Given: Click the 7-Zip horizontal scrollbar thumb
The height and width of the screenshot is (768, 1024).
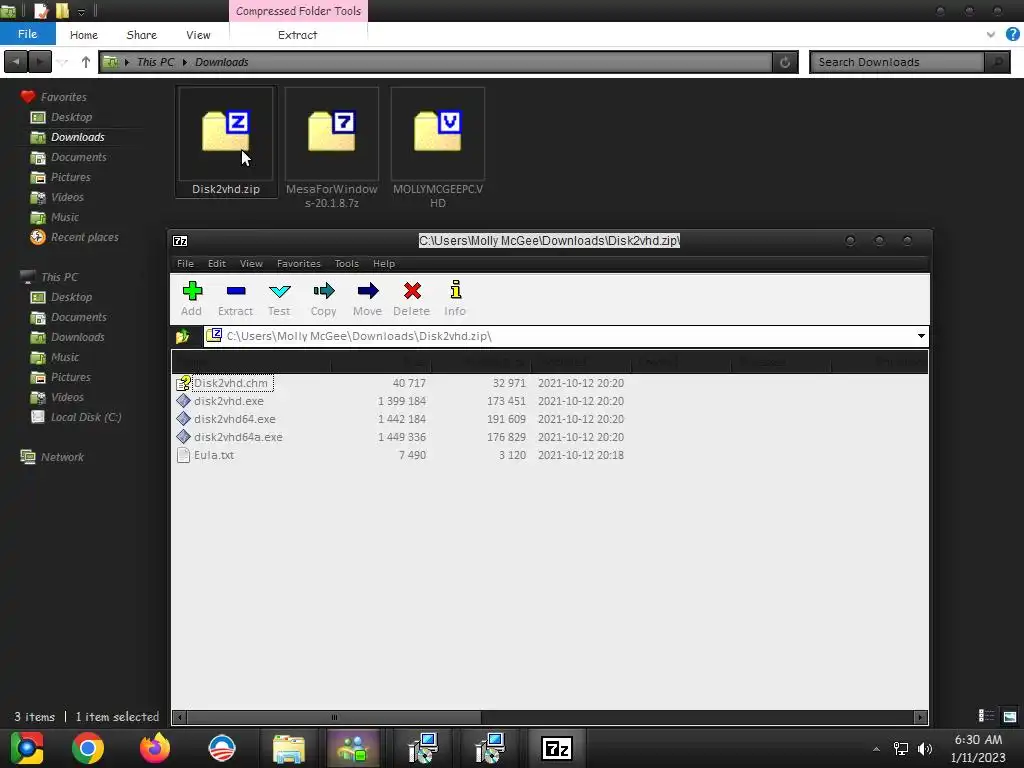Looking at the screenshot, I should point(334,718).
